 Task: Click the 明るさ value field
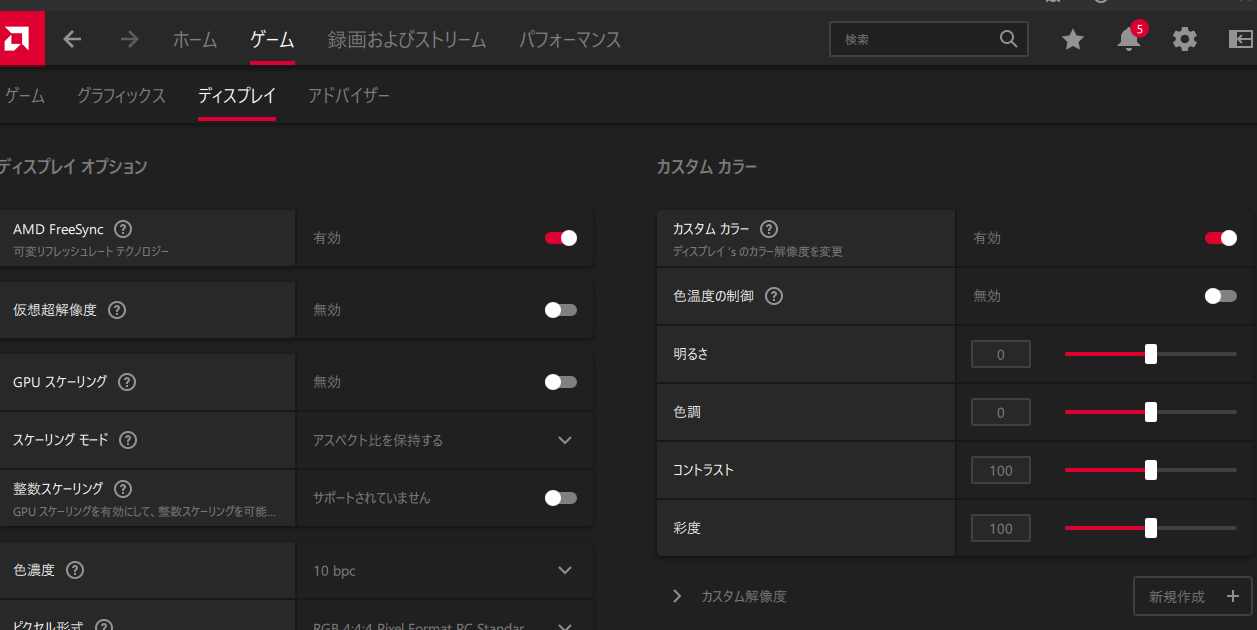(1001, 354)
